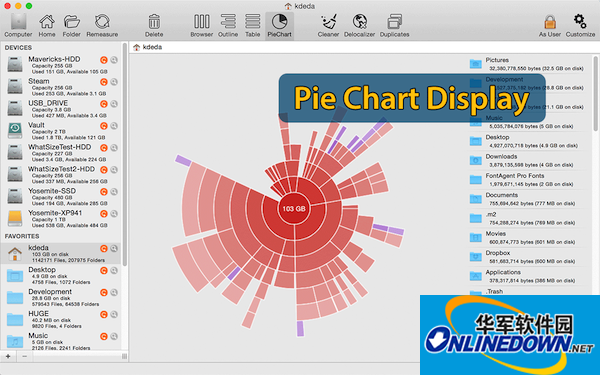Select the PieChart view

point(279,25)
